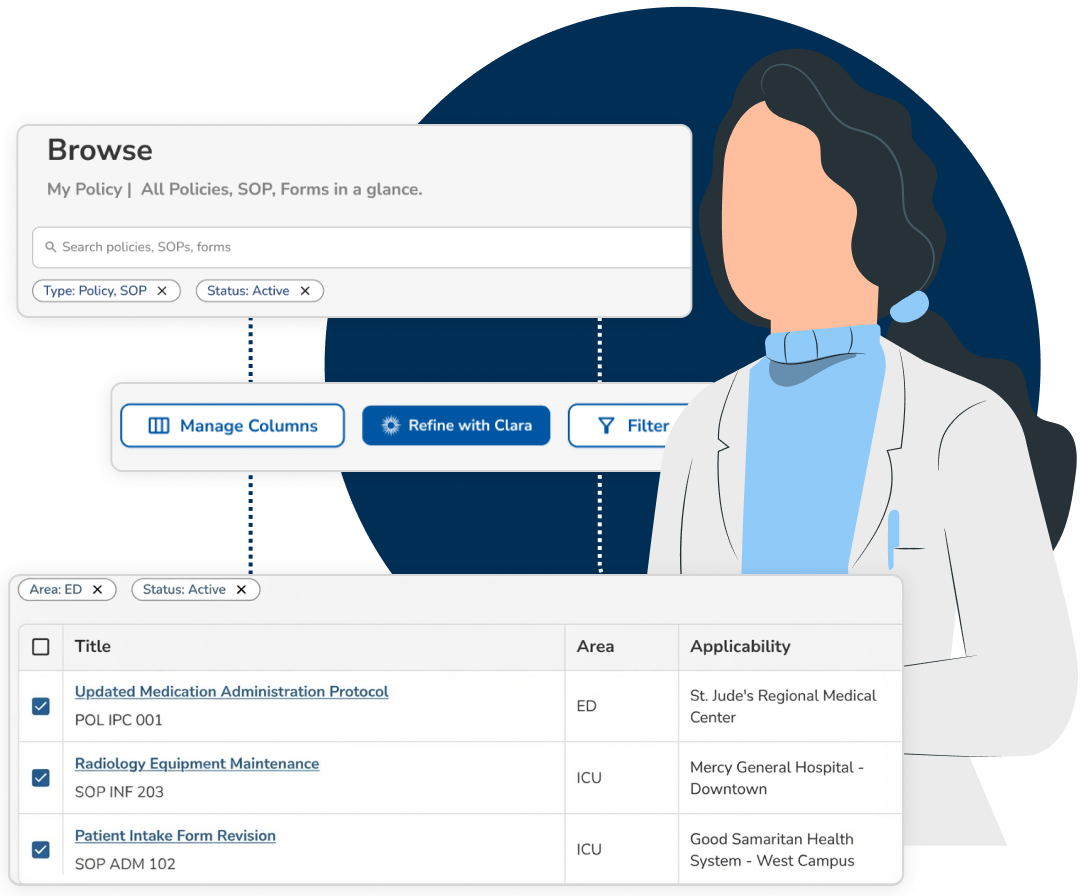Screen dimensions: 1084x896
Task: Click the columns icon in Manage Columns
Action: point(159,425)
